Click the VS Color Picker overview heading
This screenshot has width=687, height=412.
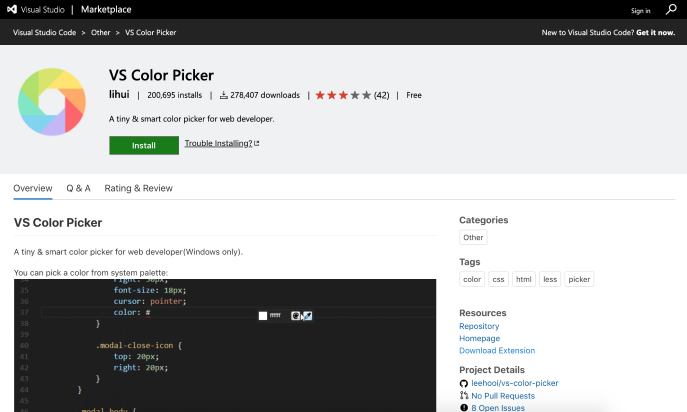click(x=58, y=223)
